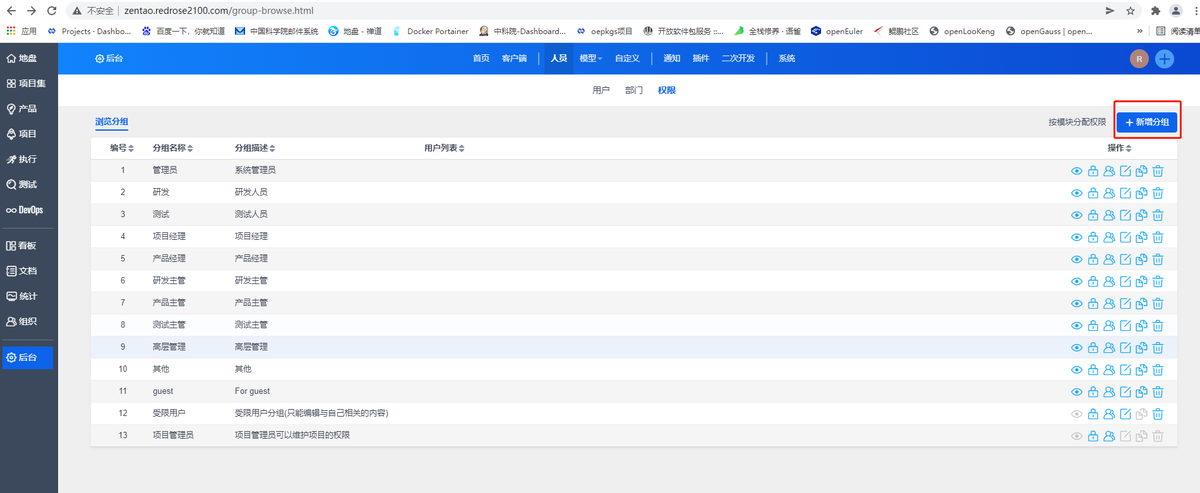Switch to the 部门 sub-tab

coord(634,91)
